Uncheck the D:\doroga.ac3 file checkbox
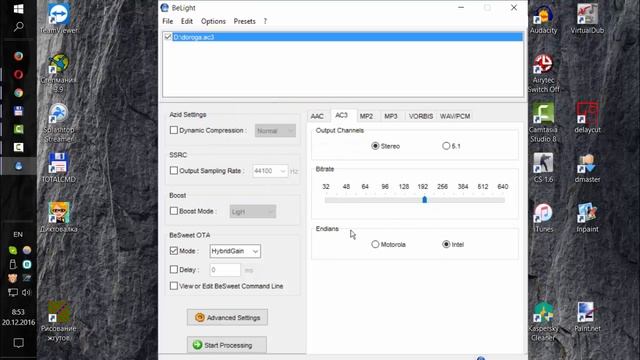Viewport: 640px width, 360px height. pos(168,37)
